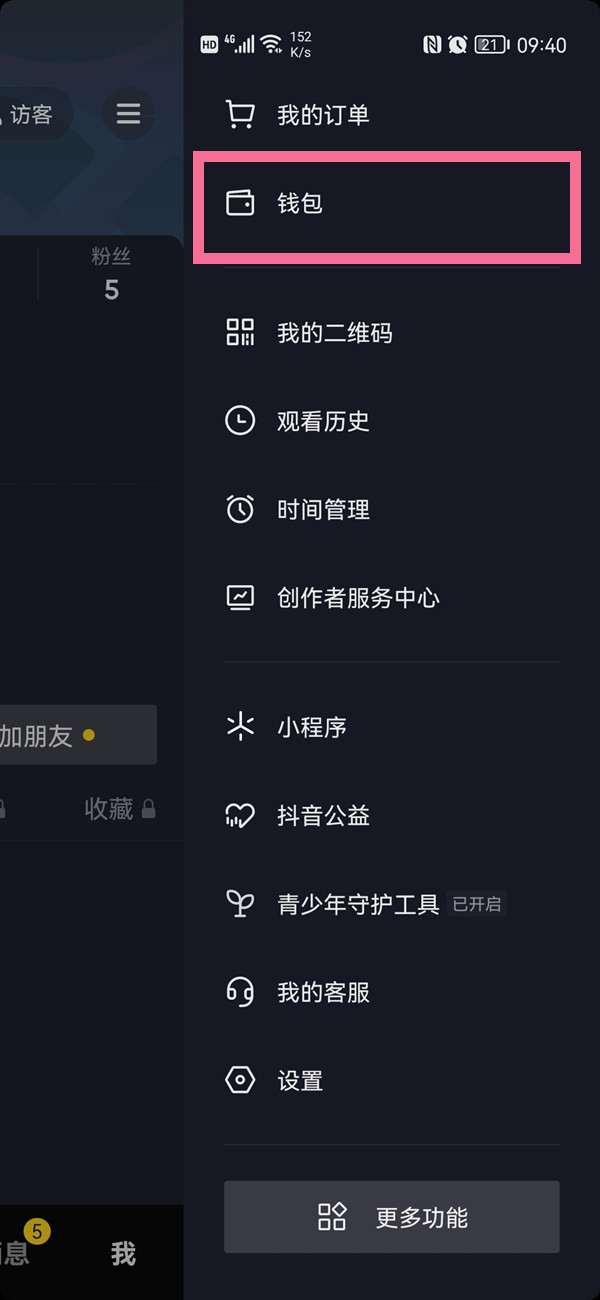Image resolution: width=600 pixels, height=1300 pixels.
Task: Tap the mini programs star icon
Action: coord(240,727)
